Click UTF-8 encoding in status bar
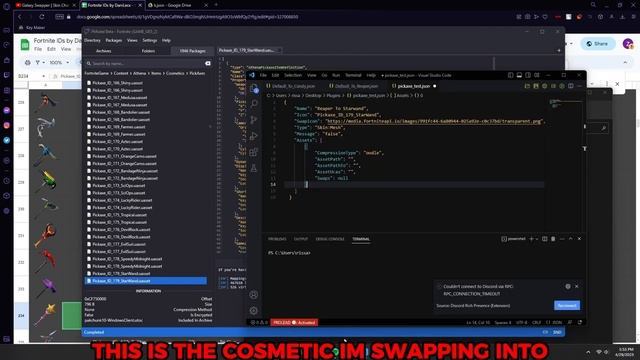The width and height of the screenshot is (640, 360). coord(521,322)
